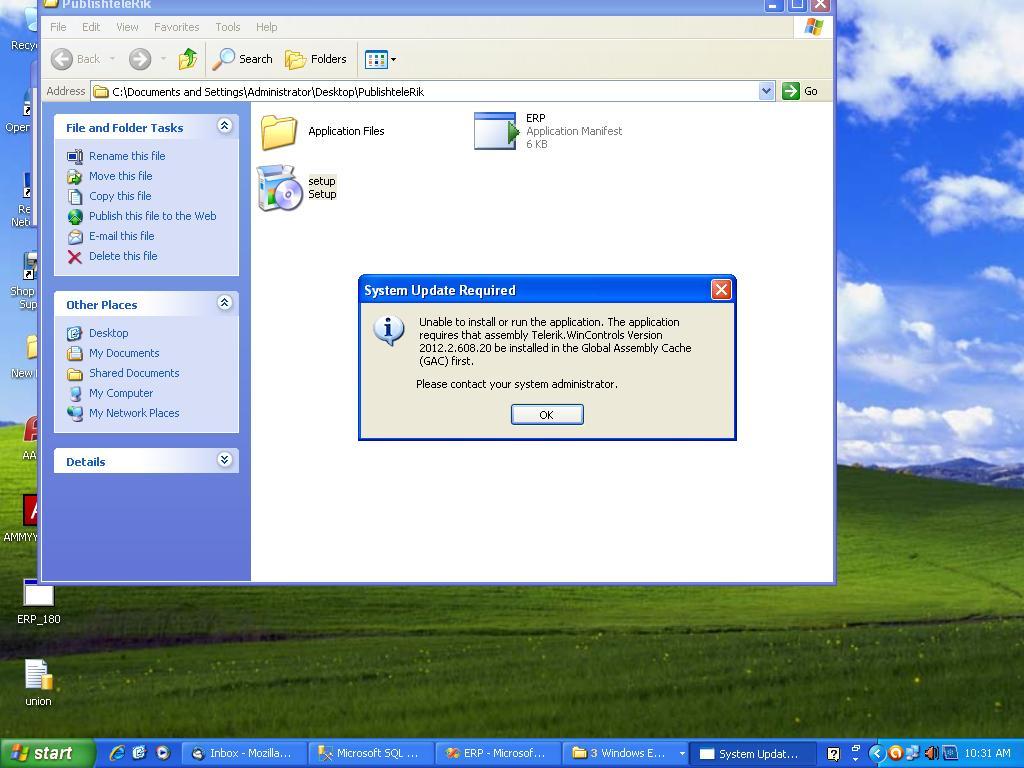Open the View menu
This screenshot has width=1024, height=768.
127,27
